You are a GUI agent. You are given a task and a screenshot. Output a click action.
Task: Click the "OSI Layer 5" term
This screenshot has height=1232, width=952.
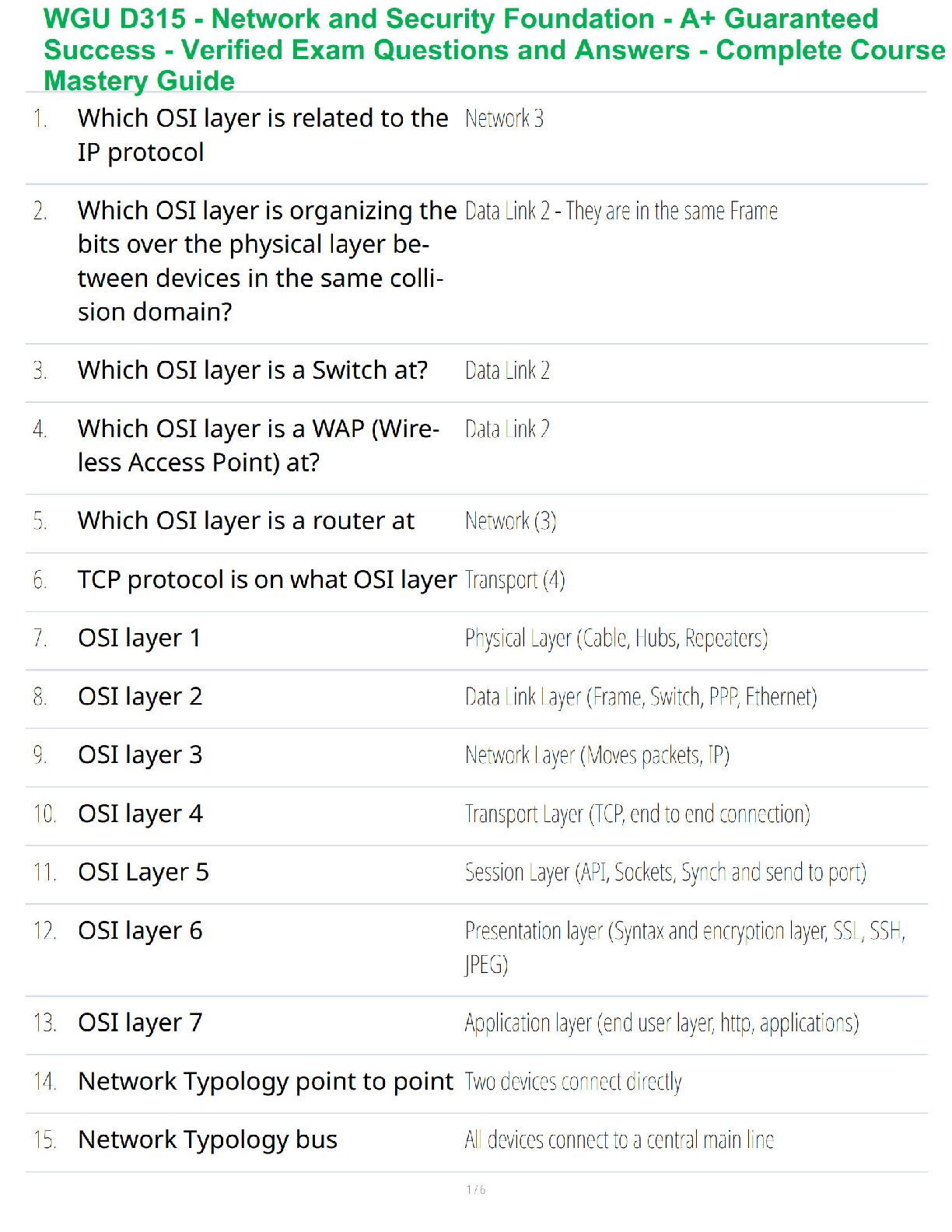(143, 872)
